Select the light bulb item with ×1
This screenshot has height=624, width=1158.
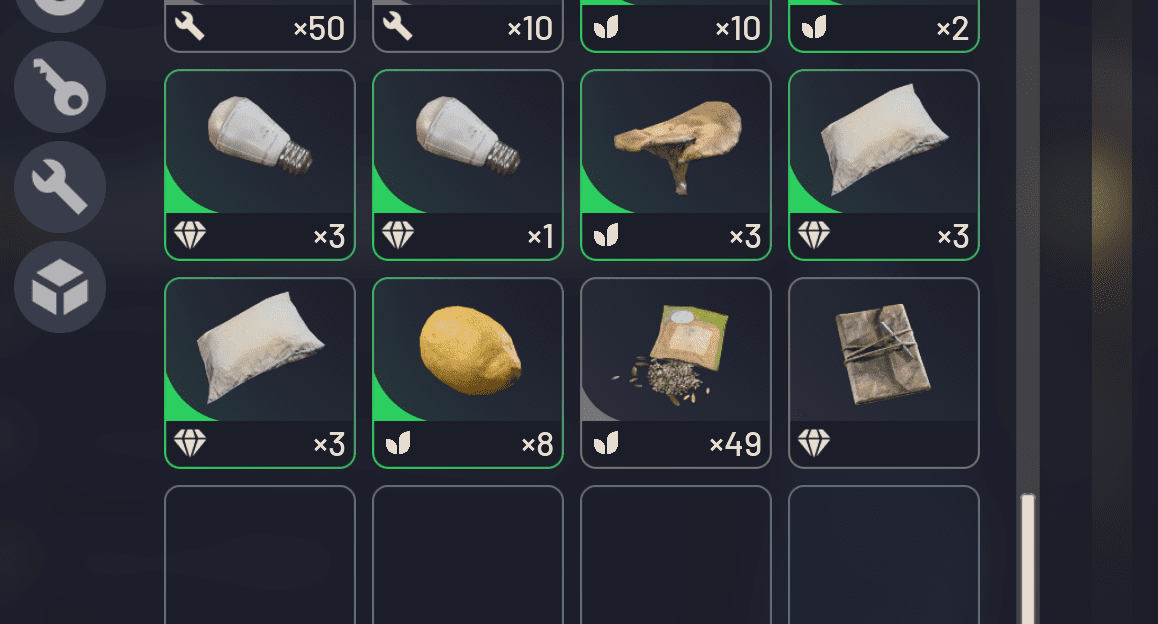click(x=468, y=165)
